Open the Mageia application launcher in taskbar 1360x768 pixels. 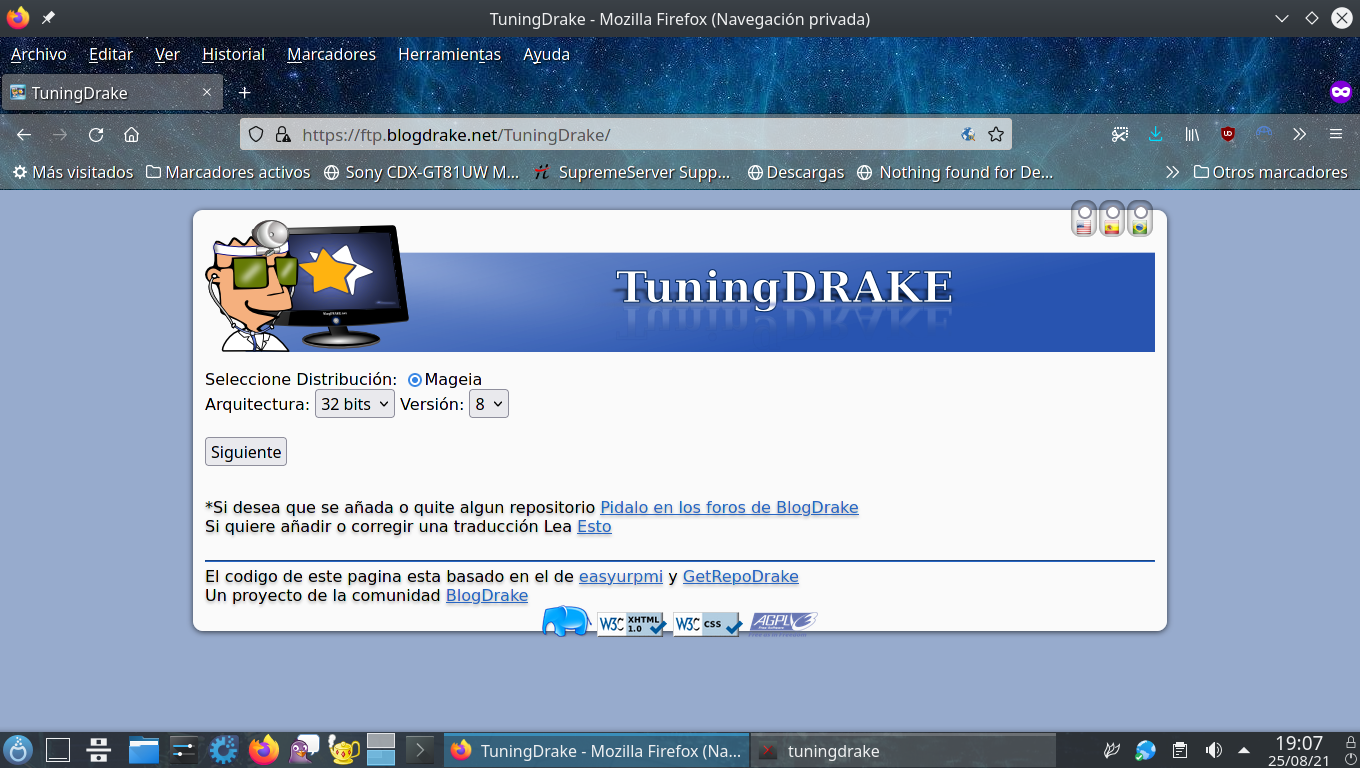click(x=19, y=750)
